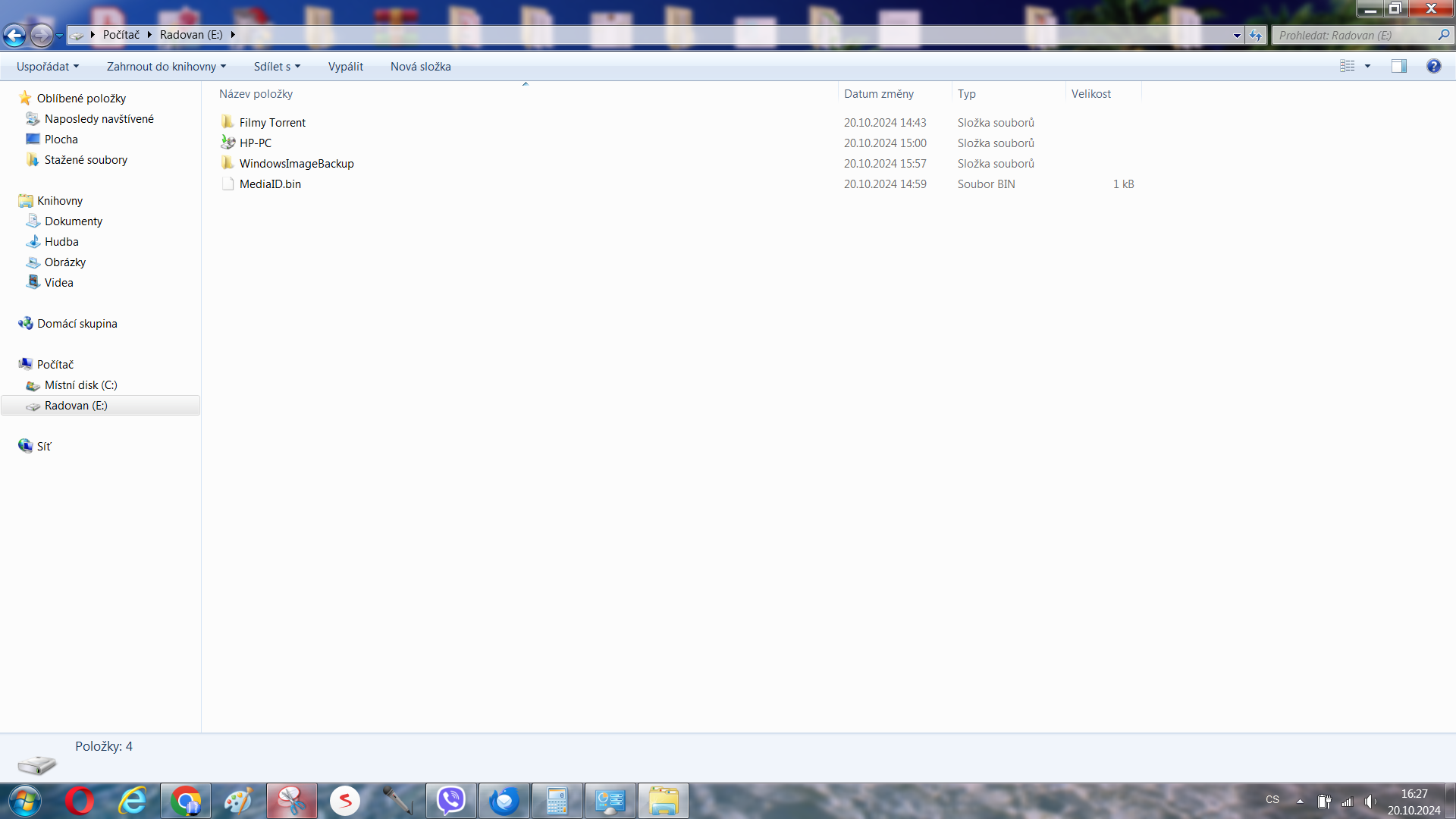Screen dimensions: 1456x819
Task: Click the volume speaker tray icon
Action: click(1370, 801)
